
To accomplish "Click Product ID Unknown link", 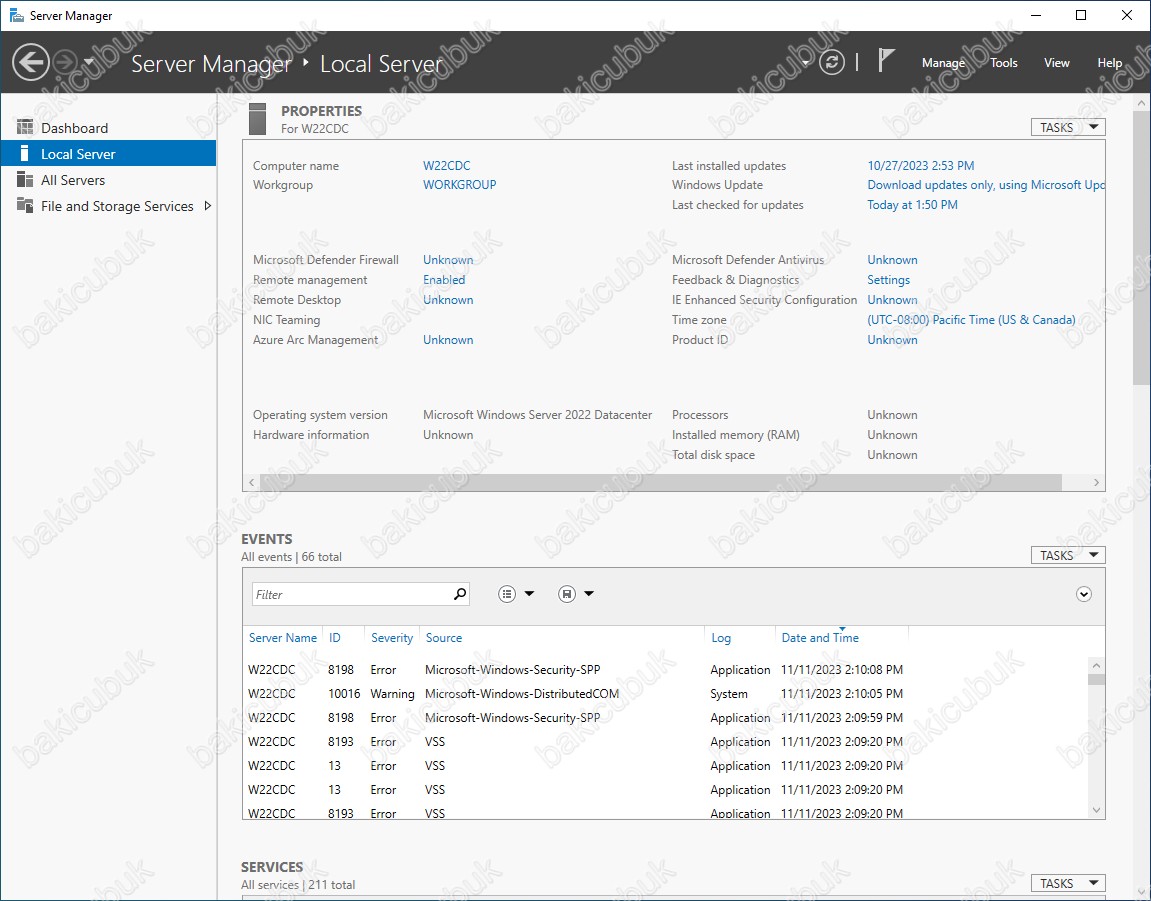I will point(892,340).
